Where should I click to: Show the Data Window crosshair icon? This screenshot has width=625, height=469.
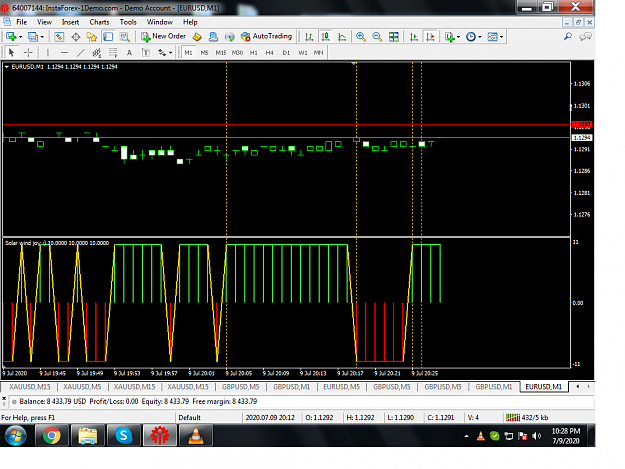pyautogui.click(x=75, y=37)
